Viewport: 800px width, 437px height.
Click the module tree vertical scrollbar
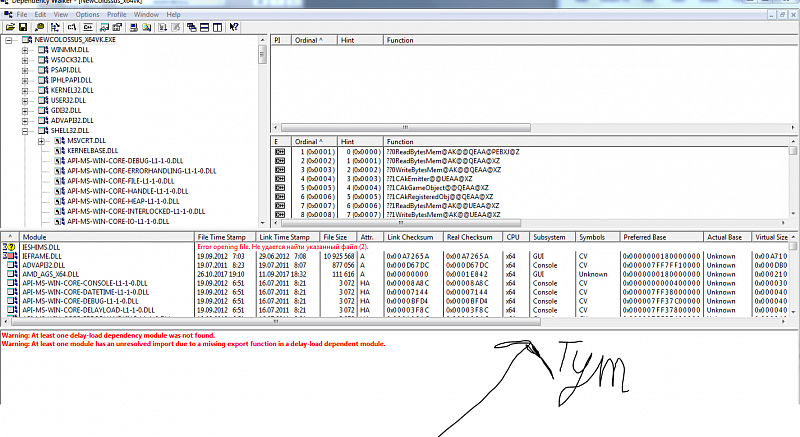pos(264,130)
